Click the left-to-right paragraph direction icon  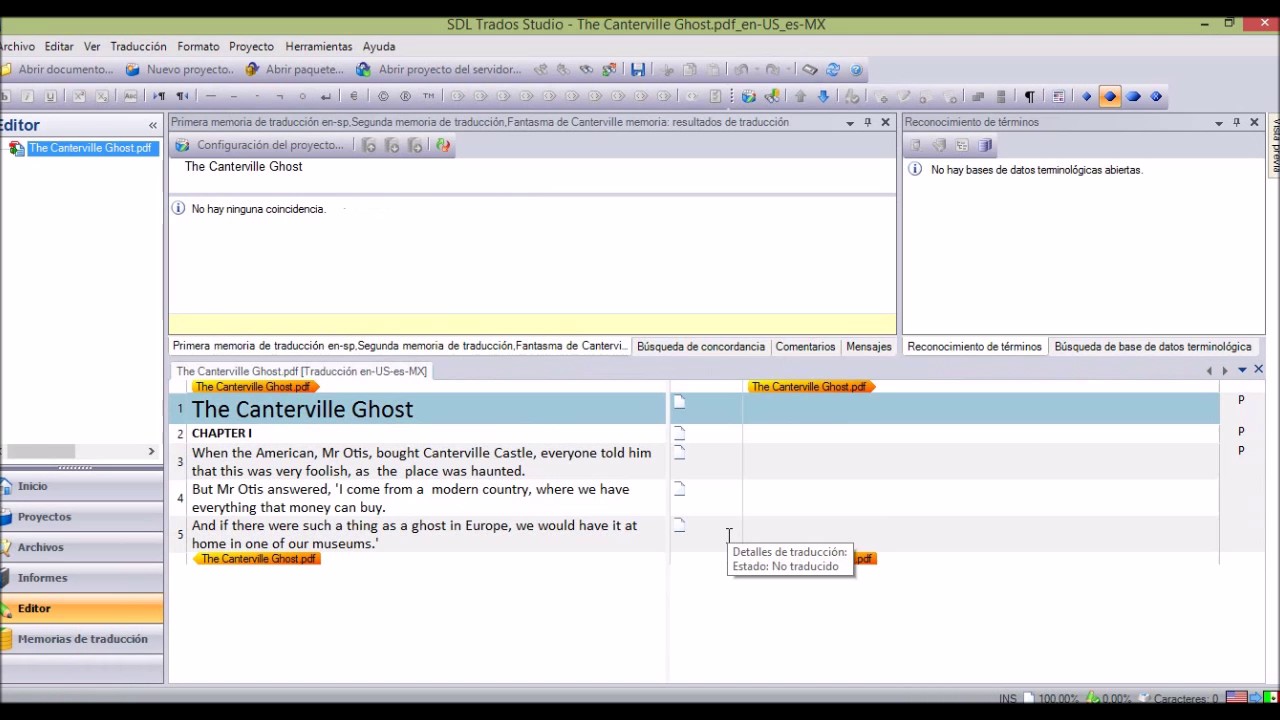(159, 97)
